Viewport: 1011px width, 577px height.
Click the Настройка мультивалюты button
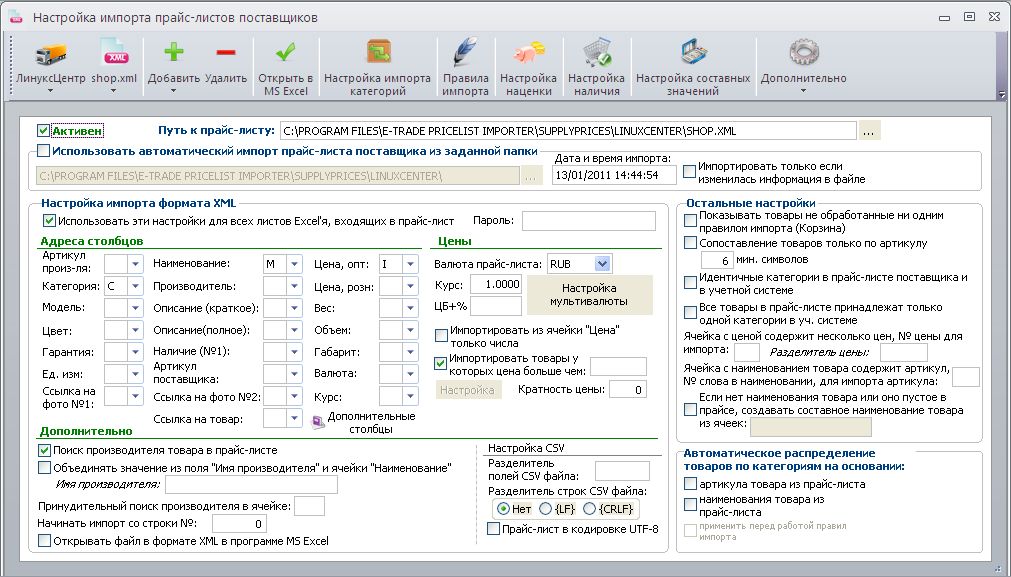(x=589, y=295)
